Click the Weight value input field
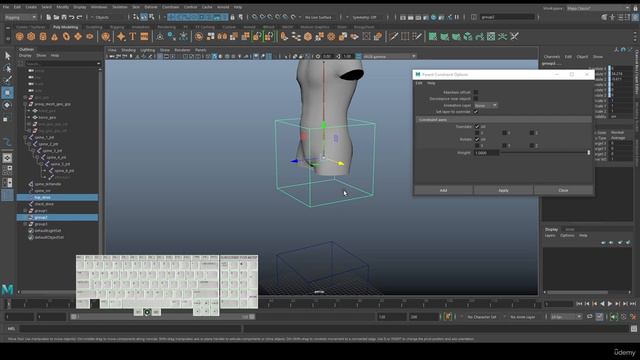 pyautogui.click(x=486, y=152)
